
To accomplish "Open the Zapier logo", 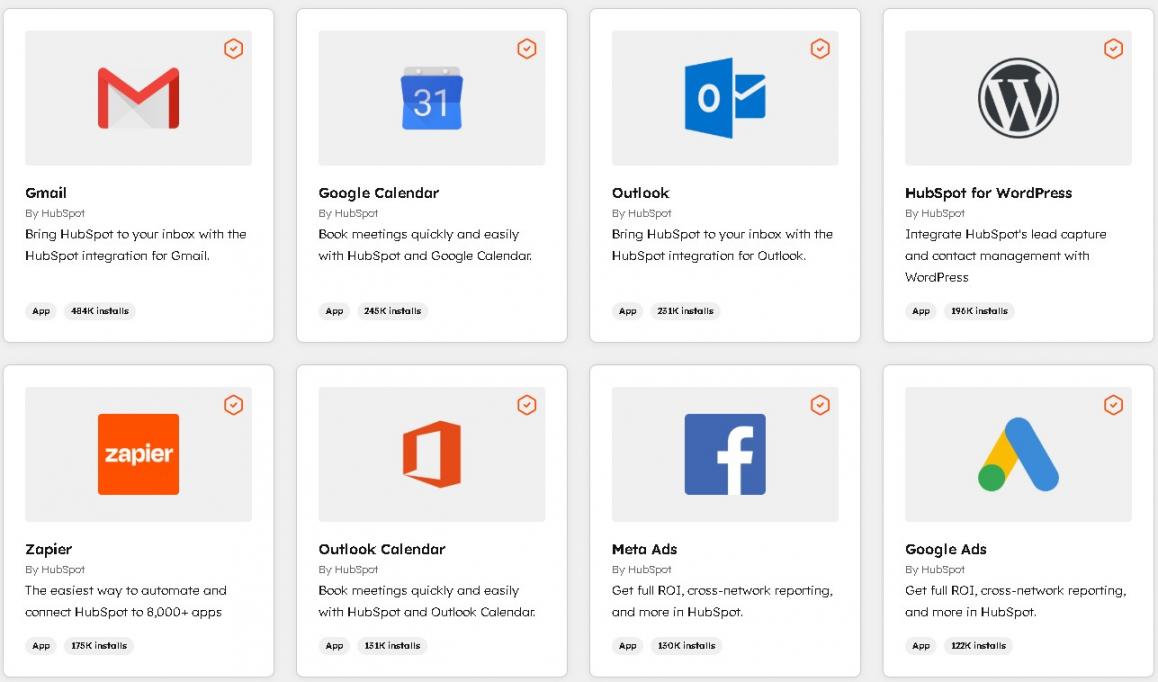I will point(138,454).
